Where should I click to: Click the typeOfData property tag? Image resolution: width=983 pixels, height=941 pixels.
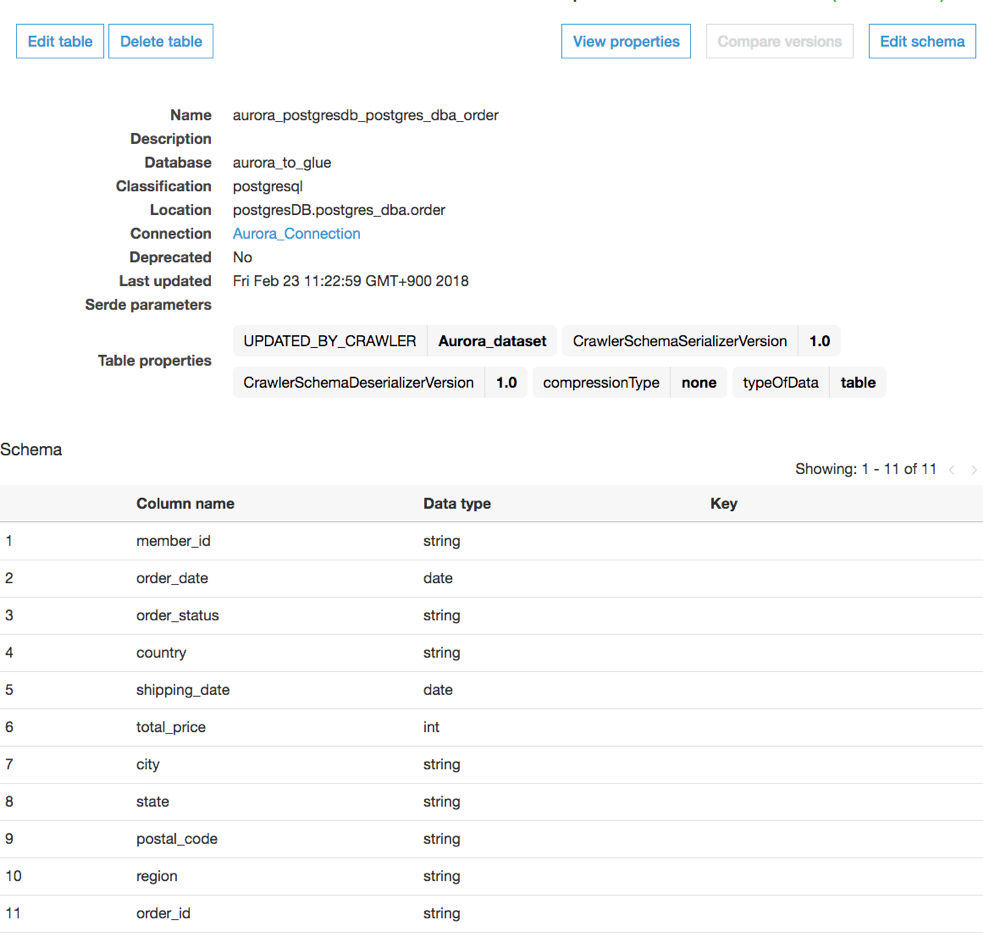click(780, 383)
